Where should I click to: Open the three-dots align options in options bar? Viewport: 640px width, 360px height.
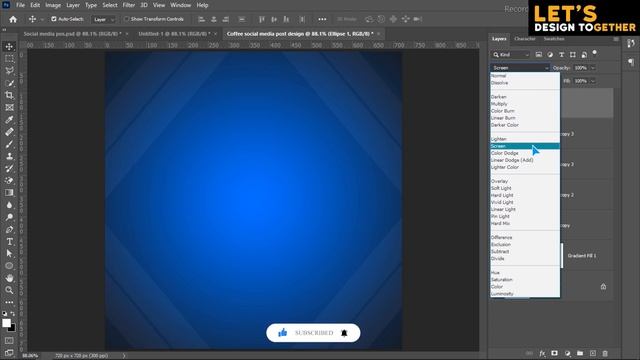[322, 19]
